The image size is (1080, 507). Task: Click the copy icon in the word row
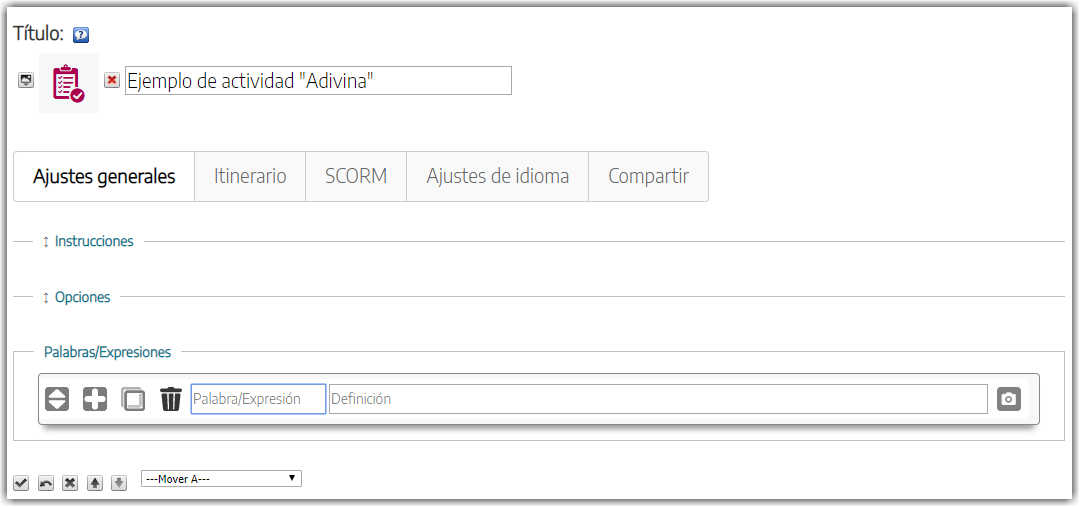coord(133,399)
